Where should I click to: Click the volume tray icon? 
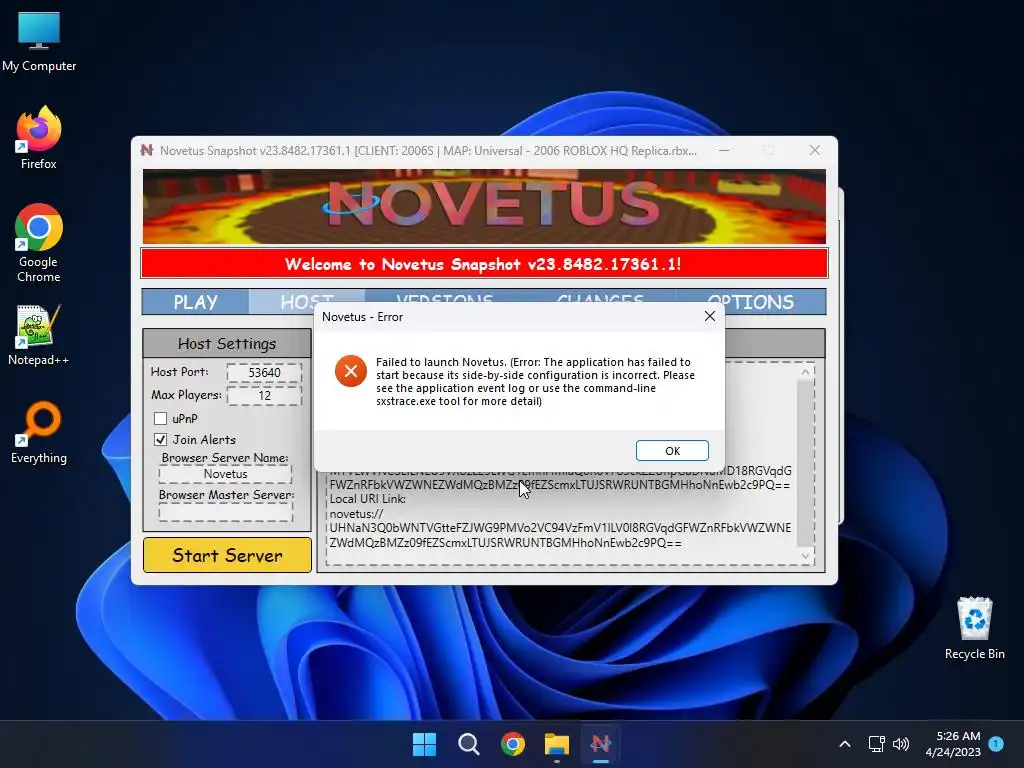901,744
